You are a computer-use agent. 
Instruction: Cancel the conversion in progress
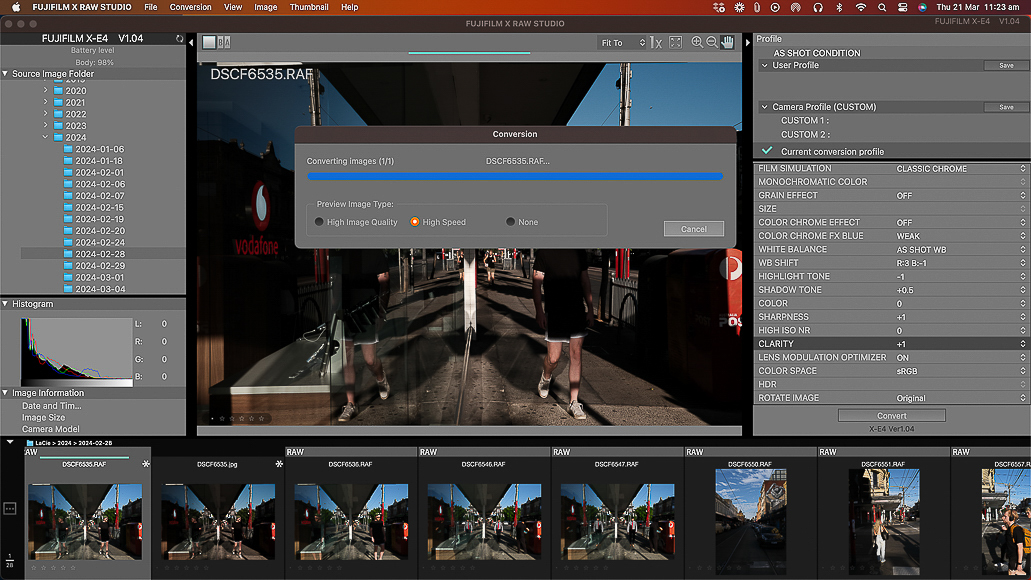point(694,229)
